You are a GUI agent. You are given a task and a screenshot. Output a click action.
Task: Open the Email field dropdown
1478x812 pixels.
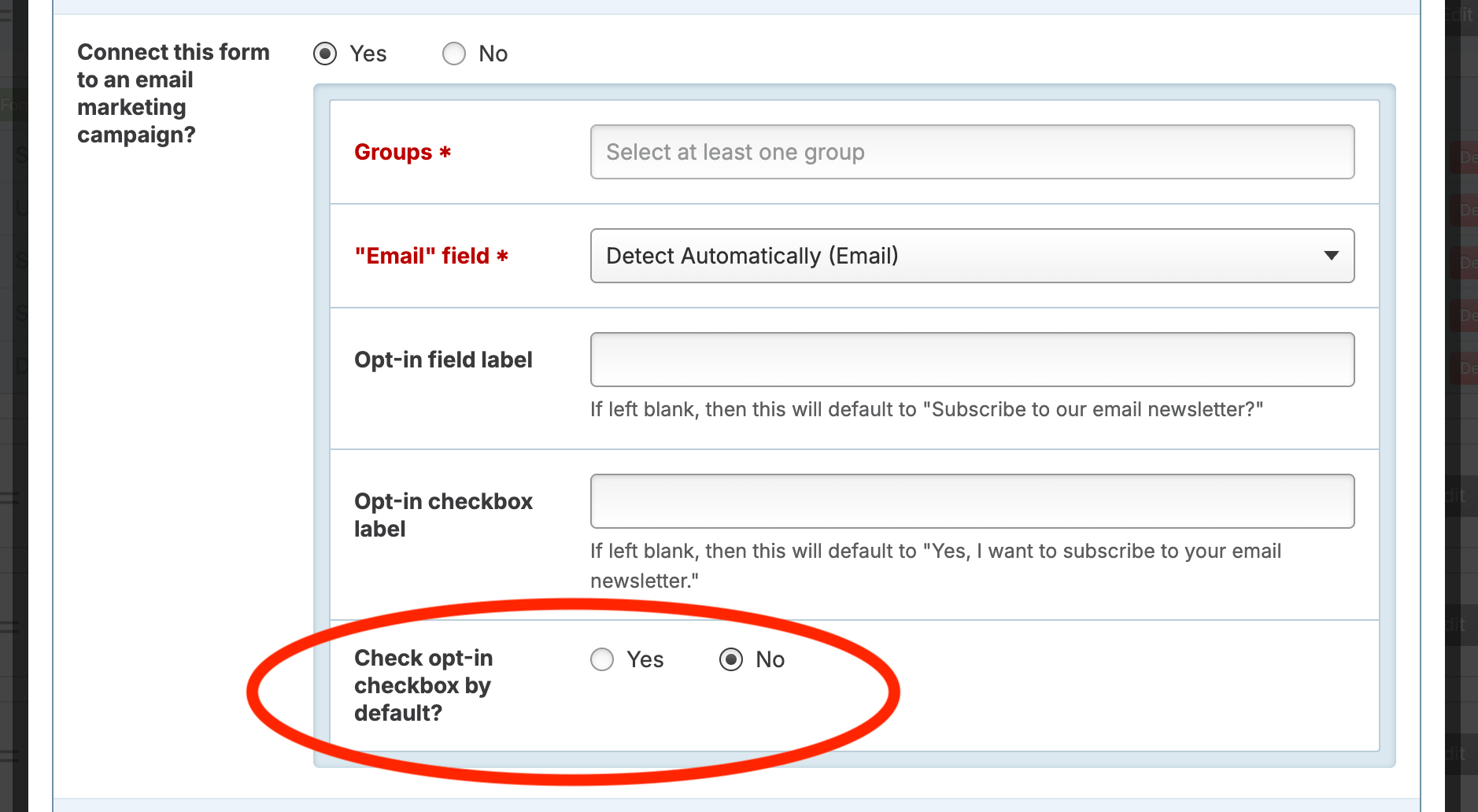pos(972,256)
